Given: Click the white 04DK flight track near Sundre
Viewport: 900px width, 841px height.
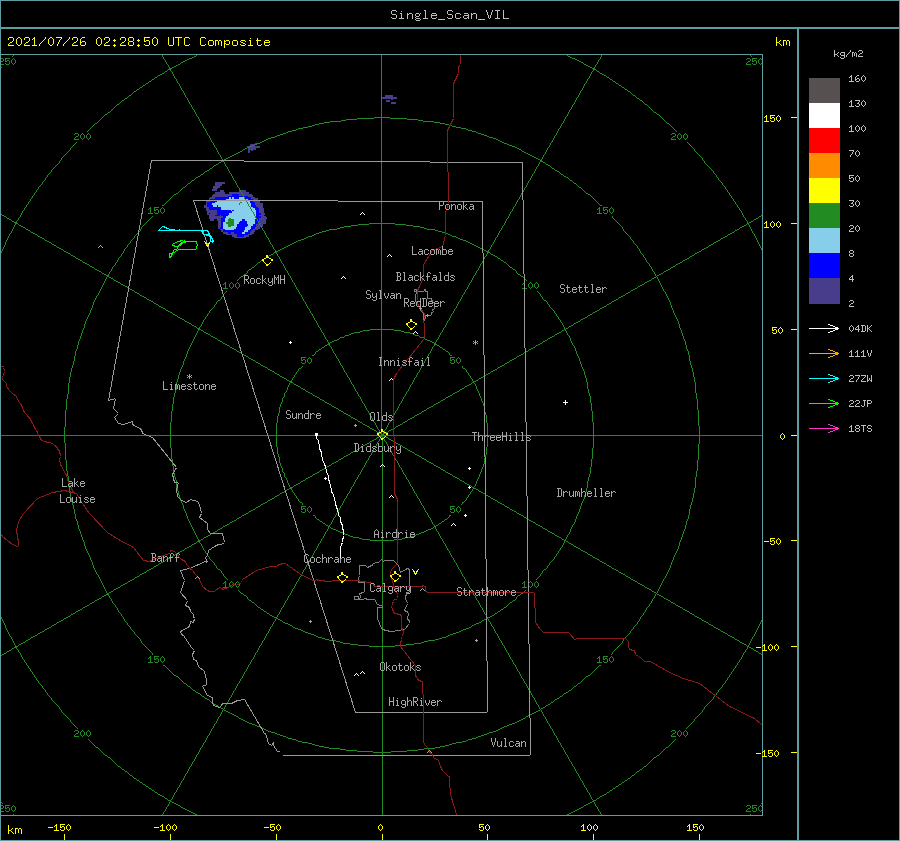Looking at the screenshot, I should (331, 485).
